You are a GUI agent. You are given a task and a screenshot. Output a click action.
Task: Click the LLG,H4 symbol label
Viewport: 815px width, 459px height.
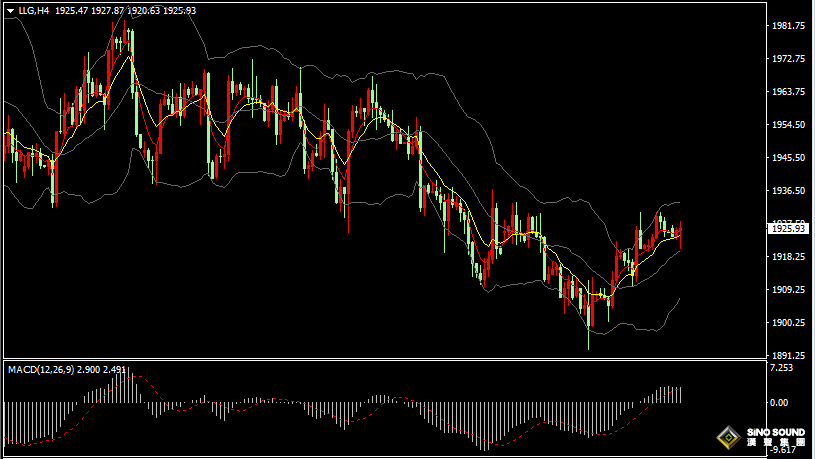coord(34,10)
